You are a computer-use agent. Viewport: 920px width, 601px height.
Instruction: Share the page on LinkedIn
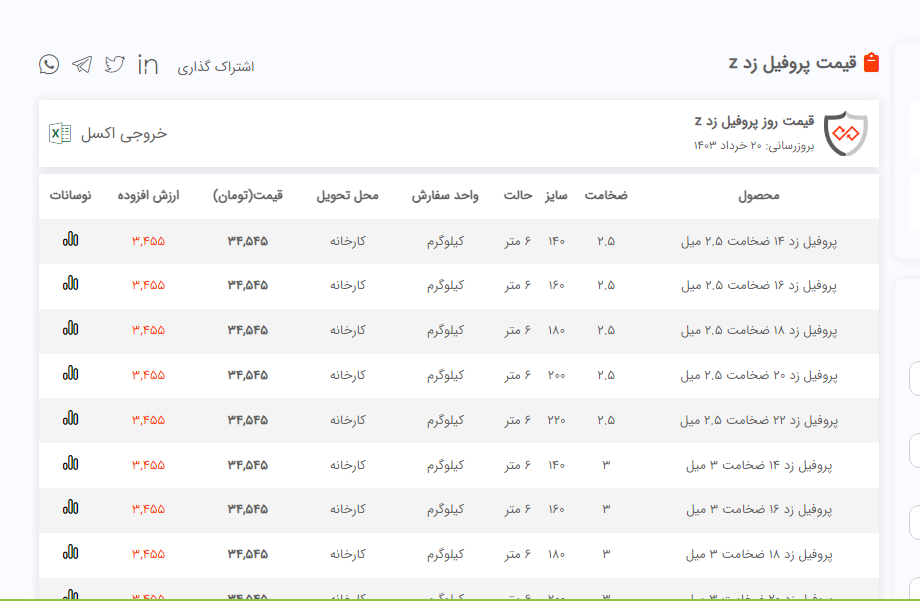148,64
